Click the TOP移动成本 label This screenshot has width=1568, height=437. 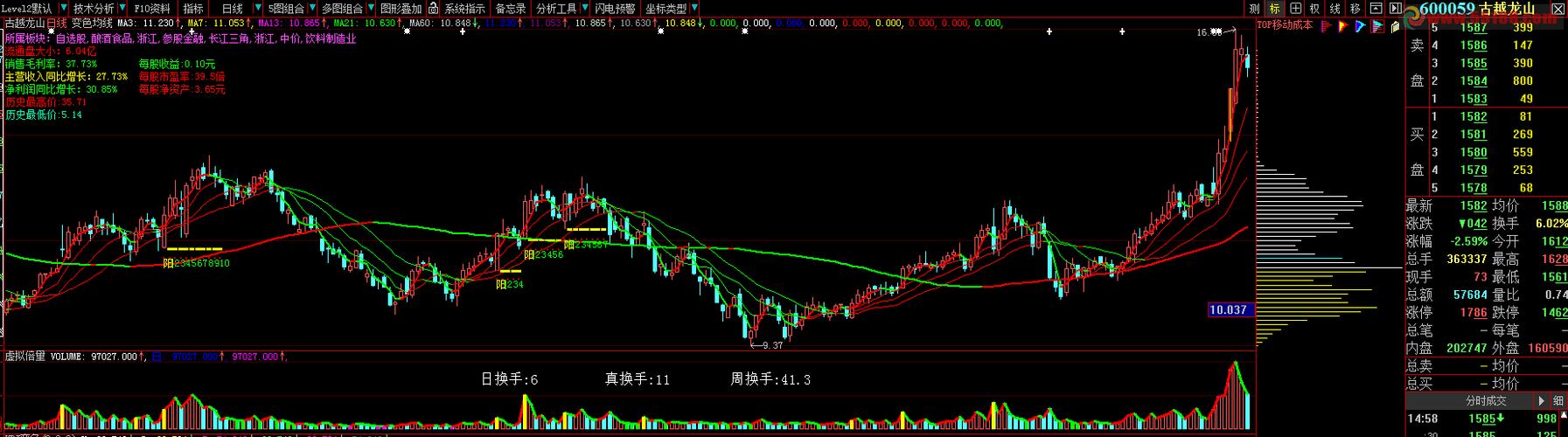click(x=1285, y=25)
